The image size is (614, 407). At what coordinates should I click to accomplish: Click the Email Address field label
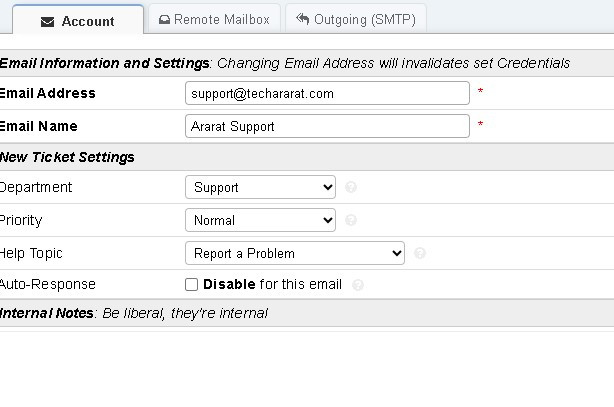coord(48,93)
